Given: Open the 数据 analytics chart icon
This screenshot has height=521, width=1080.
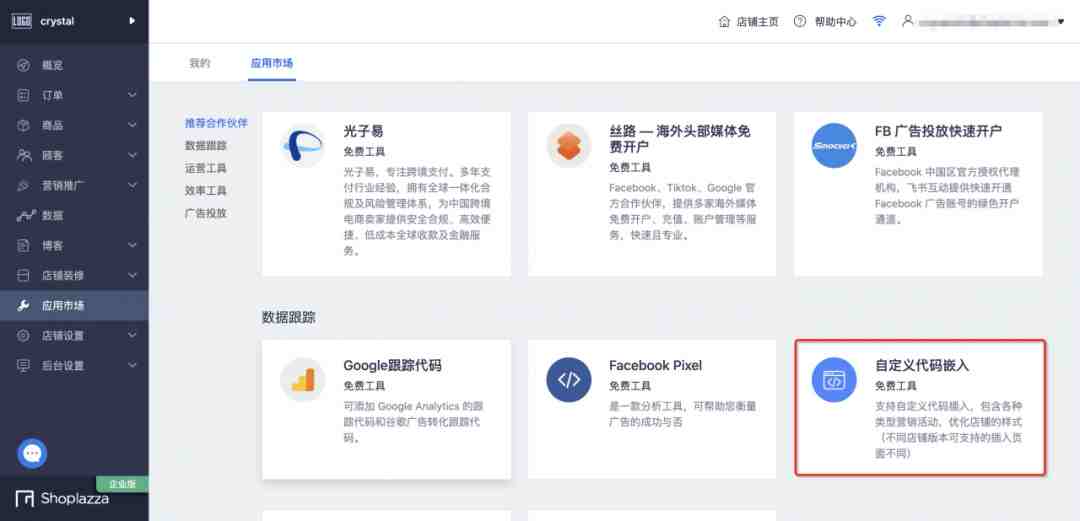Looking at the screenshot, I should click(25, 216).
